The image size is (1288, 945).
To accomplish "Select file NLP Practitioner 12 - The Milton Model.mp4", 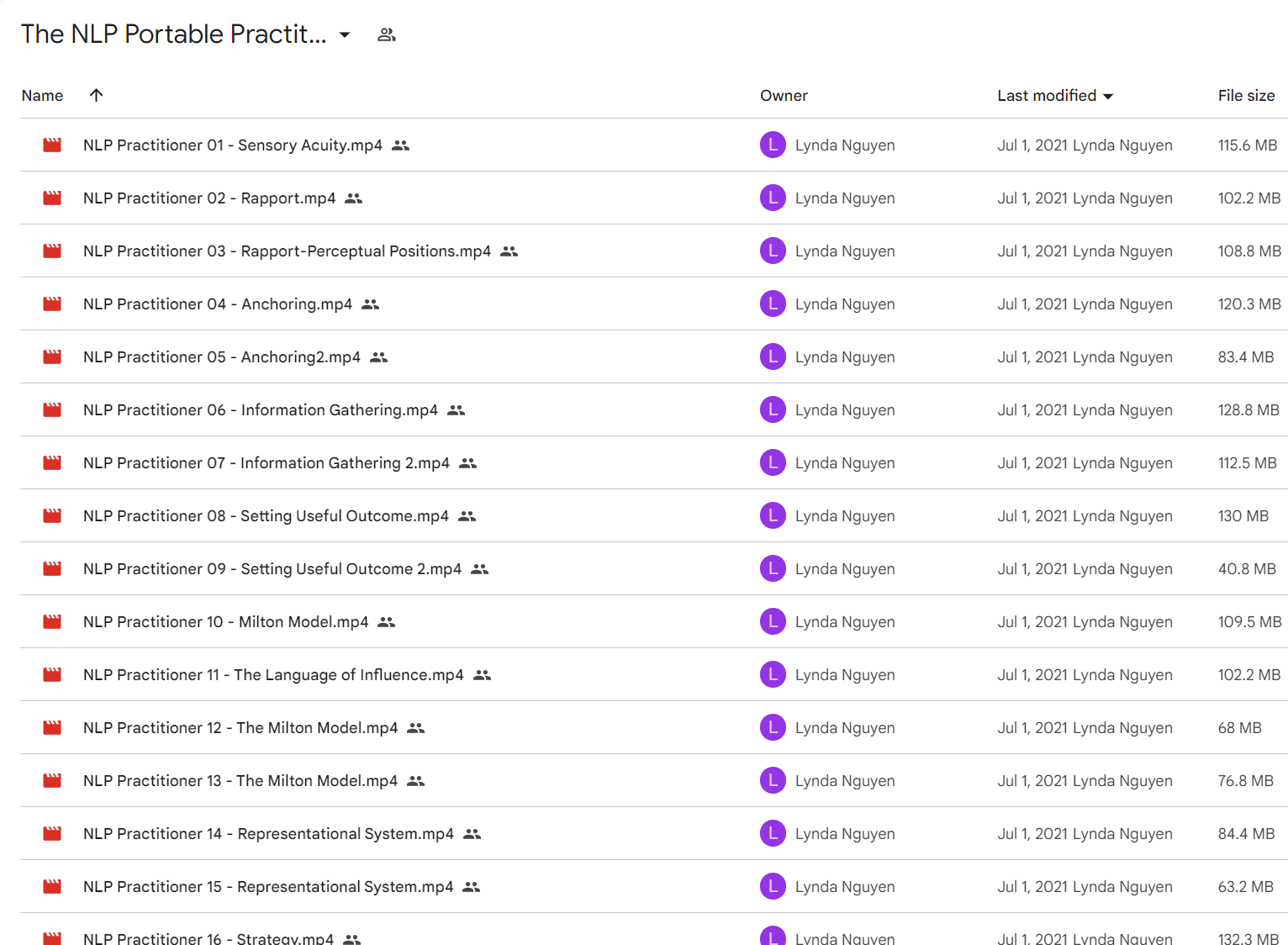I will click(240, 728).
